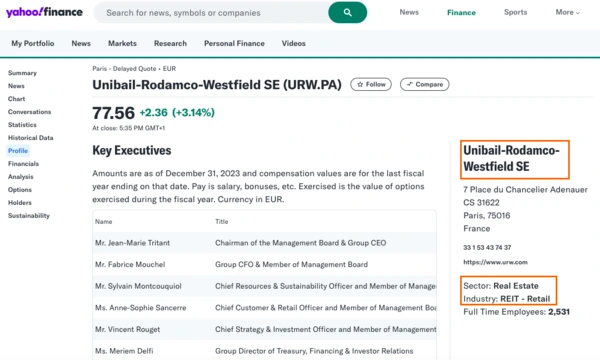Open the More dropdown in top navigation

click(x=567, y=12)
